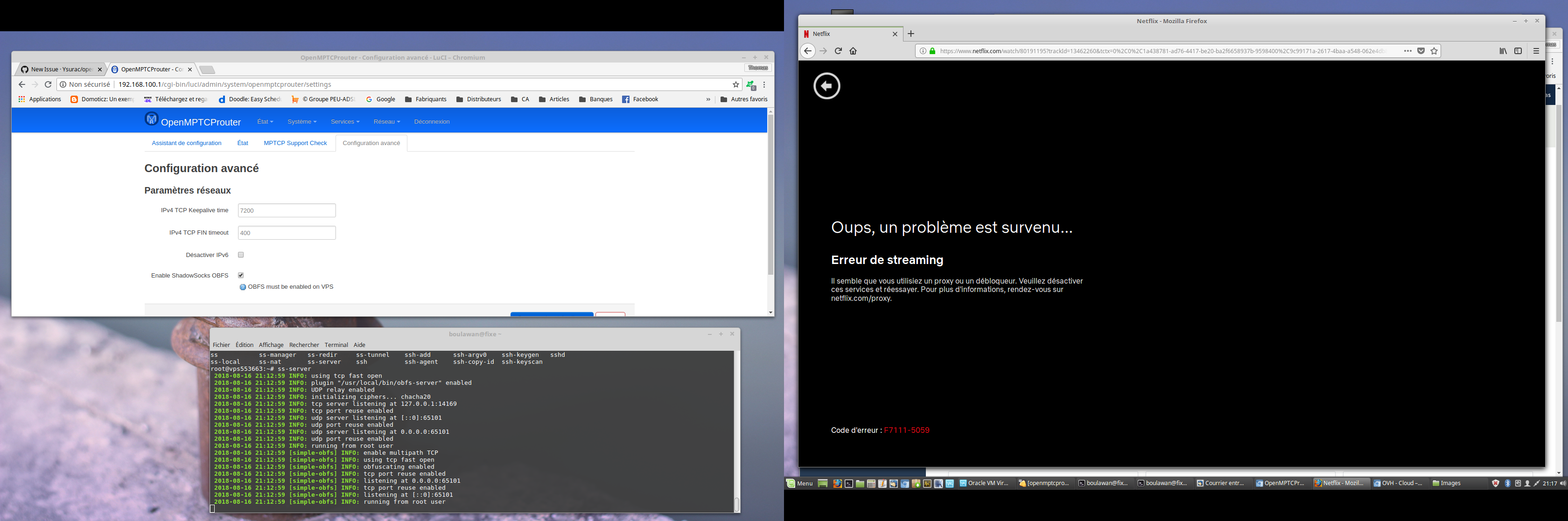Bookmark this page with Chromium star

click(736, 84)
